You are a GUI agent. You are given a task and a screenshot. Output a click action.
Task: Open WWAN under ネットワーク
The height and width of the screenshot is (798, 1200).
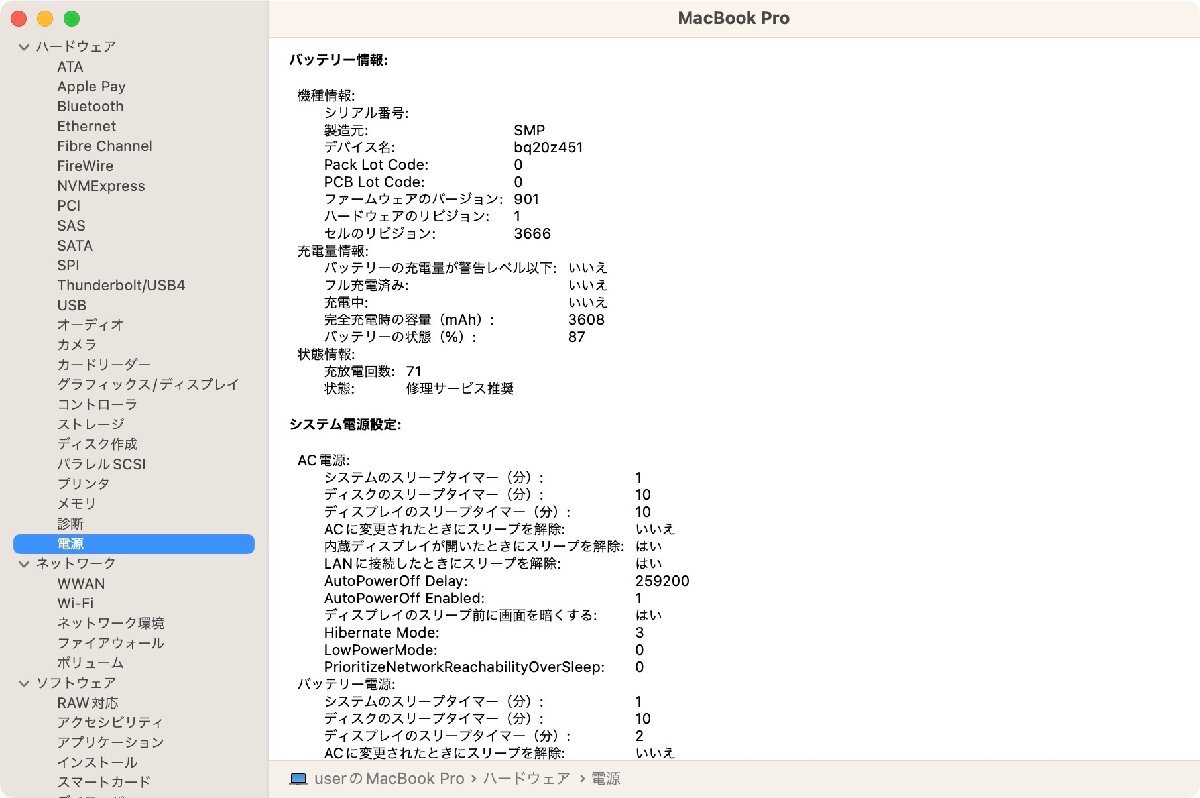point(81,583)
